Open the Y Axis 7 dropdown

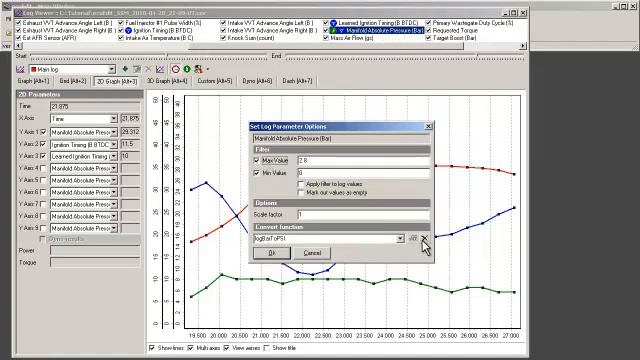click(113, 204)
